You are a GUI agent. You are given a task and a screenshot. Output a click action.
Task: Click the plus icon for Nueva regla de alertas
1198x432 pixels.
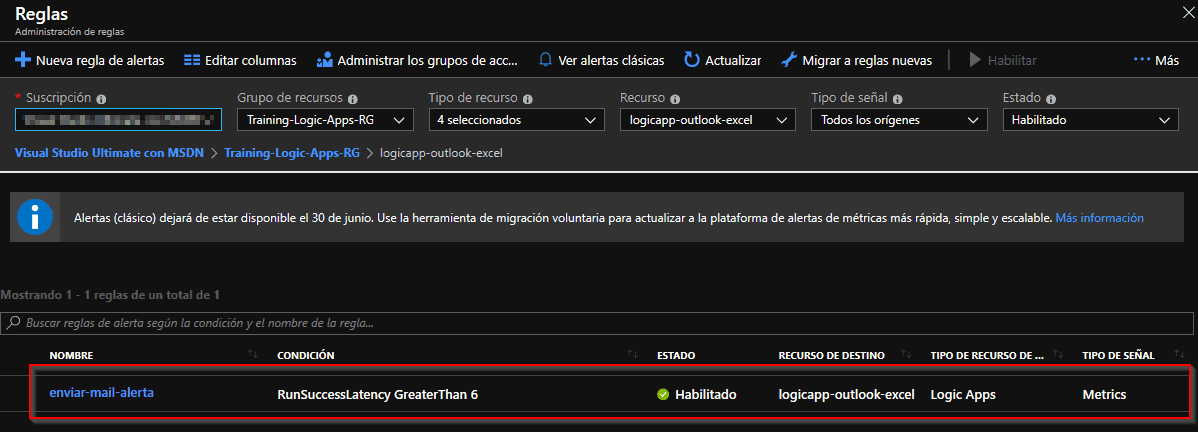22,60
